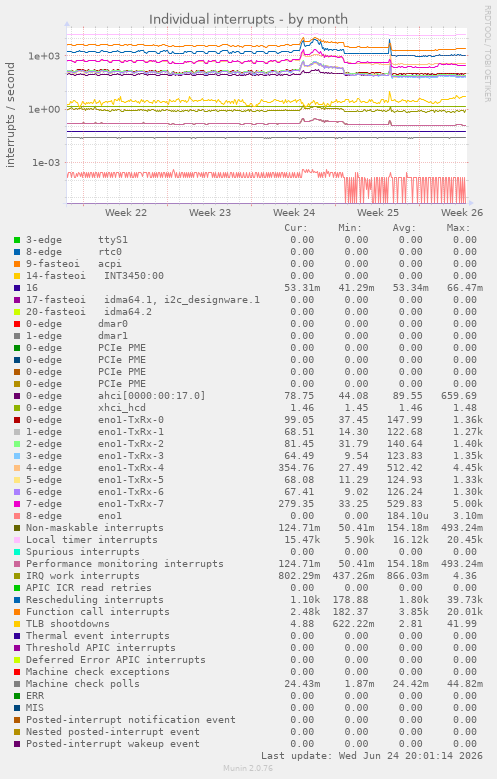Click the Max: column header

click(x=458, y=228)
